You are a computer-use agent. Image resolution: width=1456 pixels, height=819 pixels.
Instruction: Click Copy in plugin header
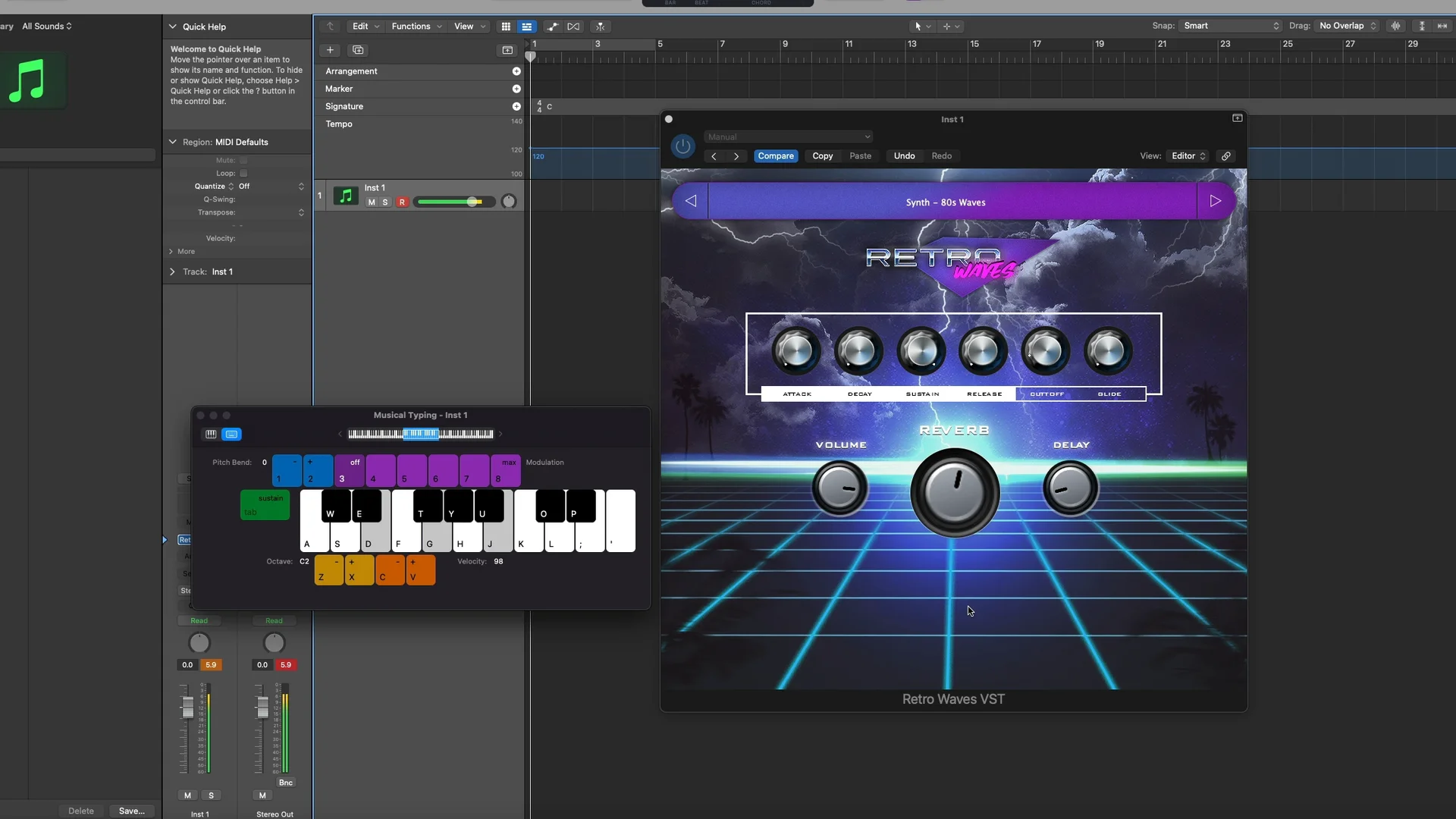[822, 156]
